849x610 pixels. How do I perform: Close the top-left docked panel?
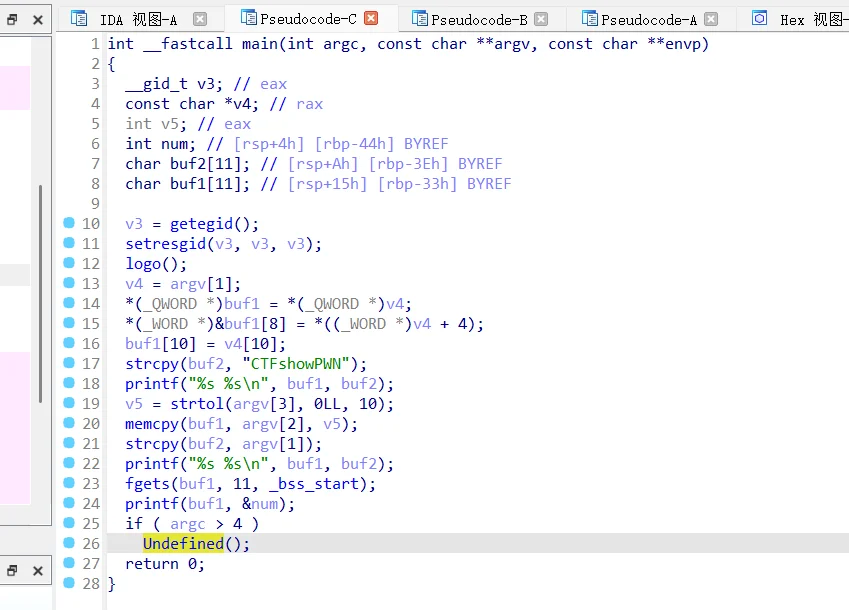37,19
